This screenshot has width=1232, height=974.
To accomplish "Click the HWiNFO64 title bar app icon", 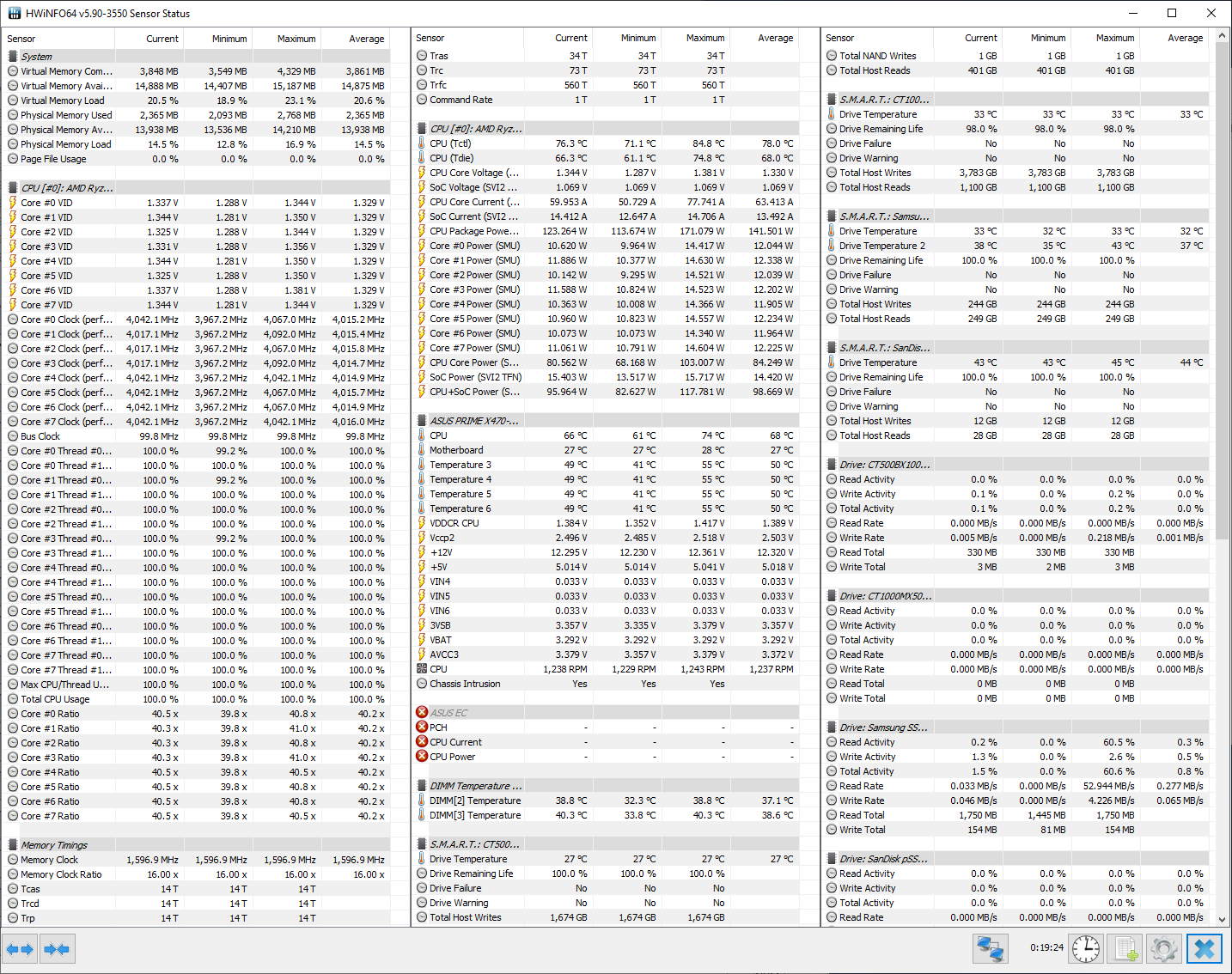I will [13, 13].
